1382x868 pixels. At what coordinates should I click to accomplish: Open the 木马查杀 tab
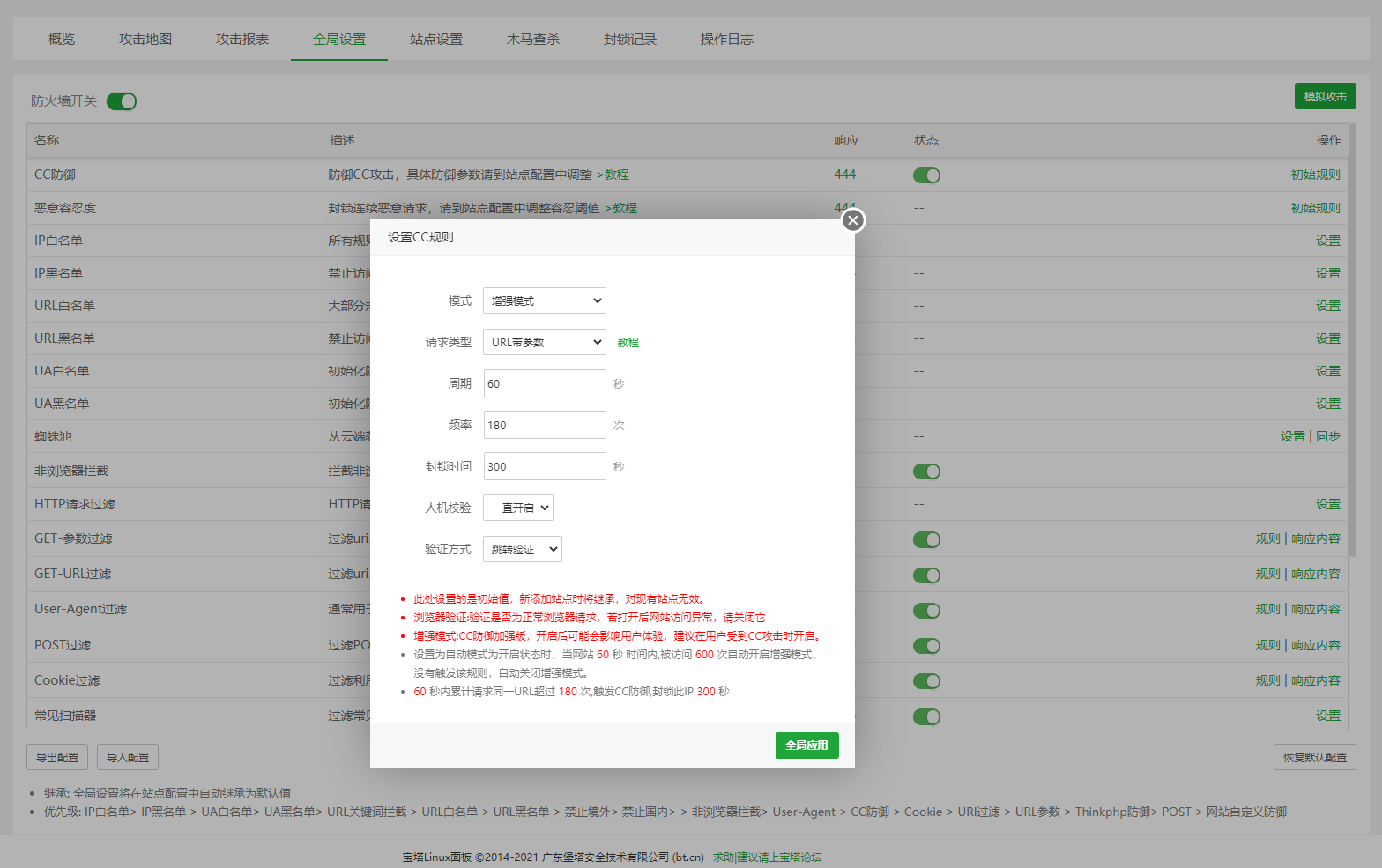pyautogui.click(x=532, y=40)
